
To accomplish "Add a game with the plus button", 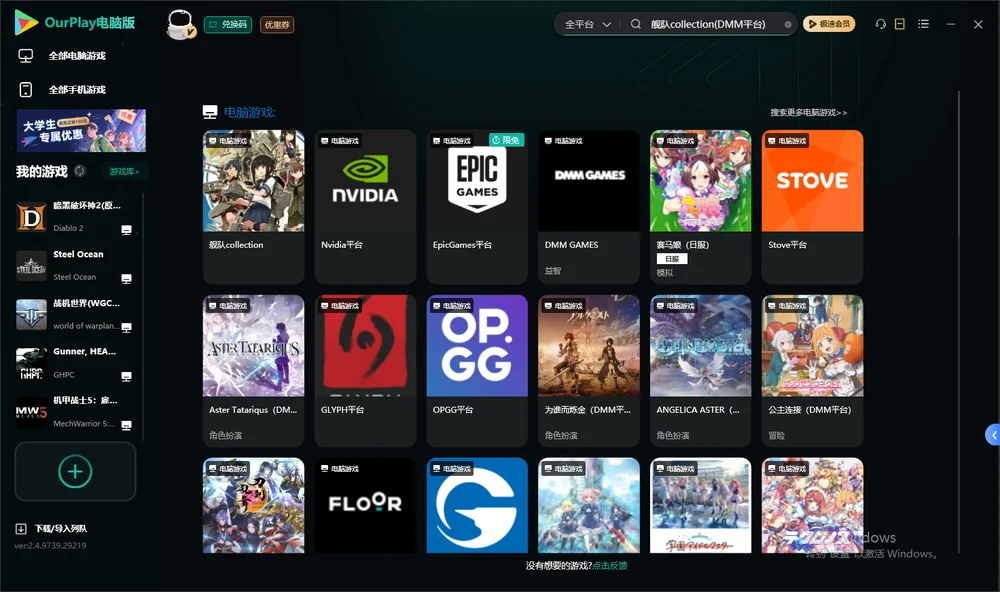I will 75,471.
